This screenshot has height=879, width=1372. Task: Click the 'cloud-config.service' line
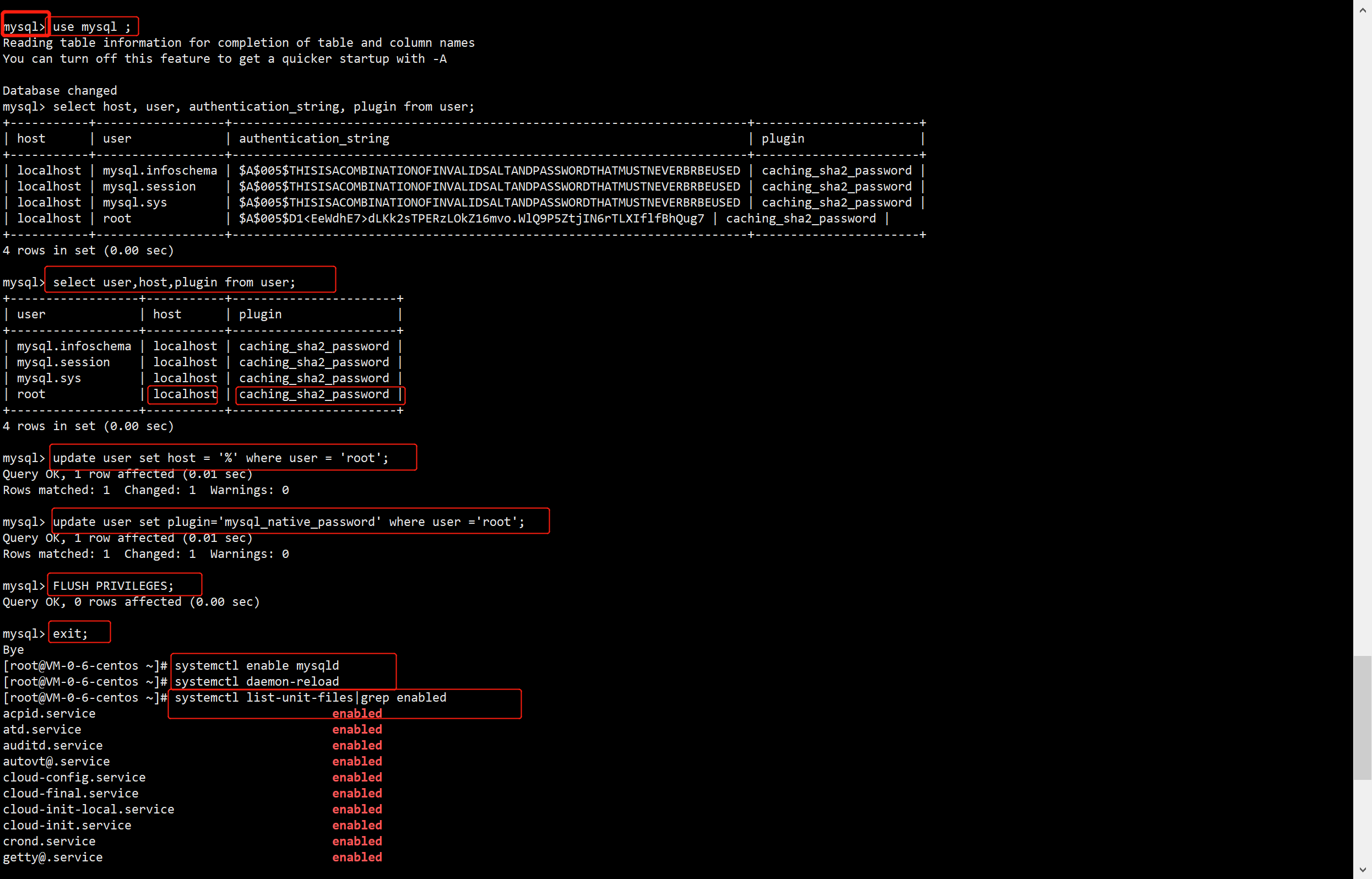74,778
